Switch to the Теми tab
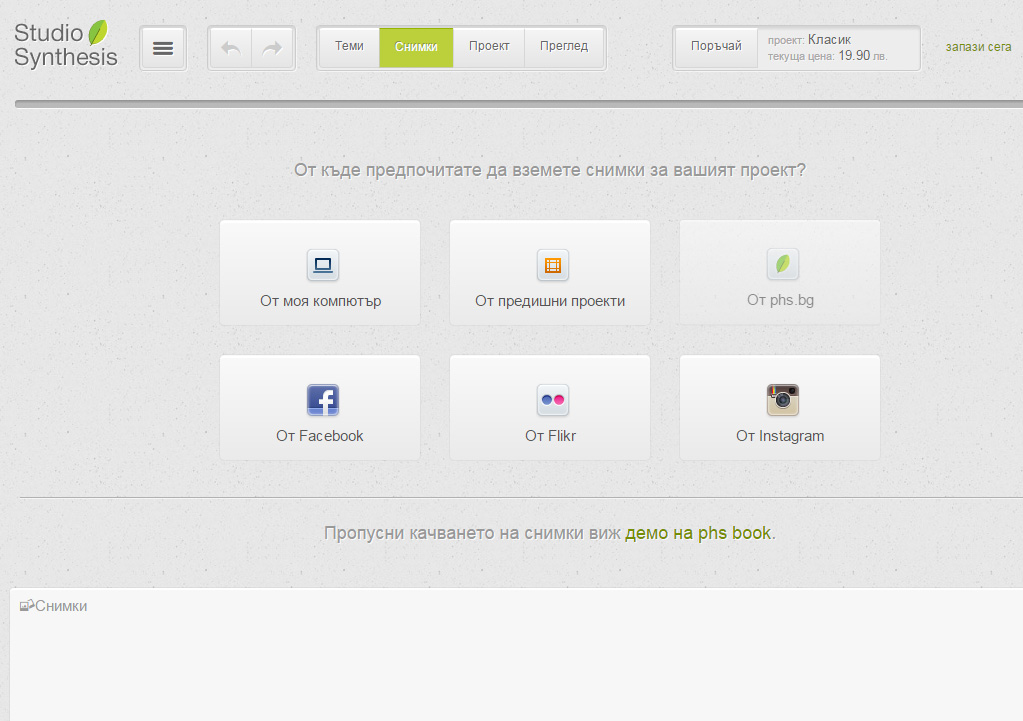 click(349, 46)
